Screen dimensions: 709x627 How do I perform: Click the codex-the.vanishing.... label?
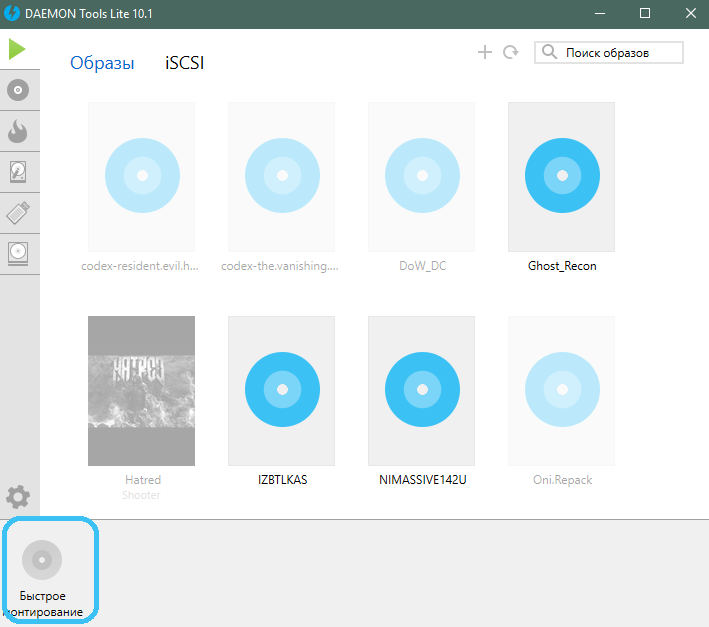pyautogui.click(x=280, y=266)
